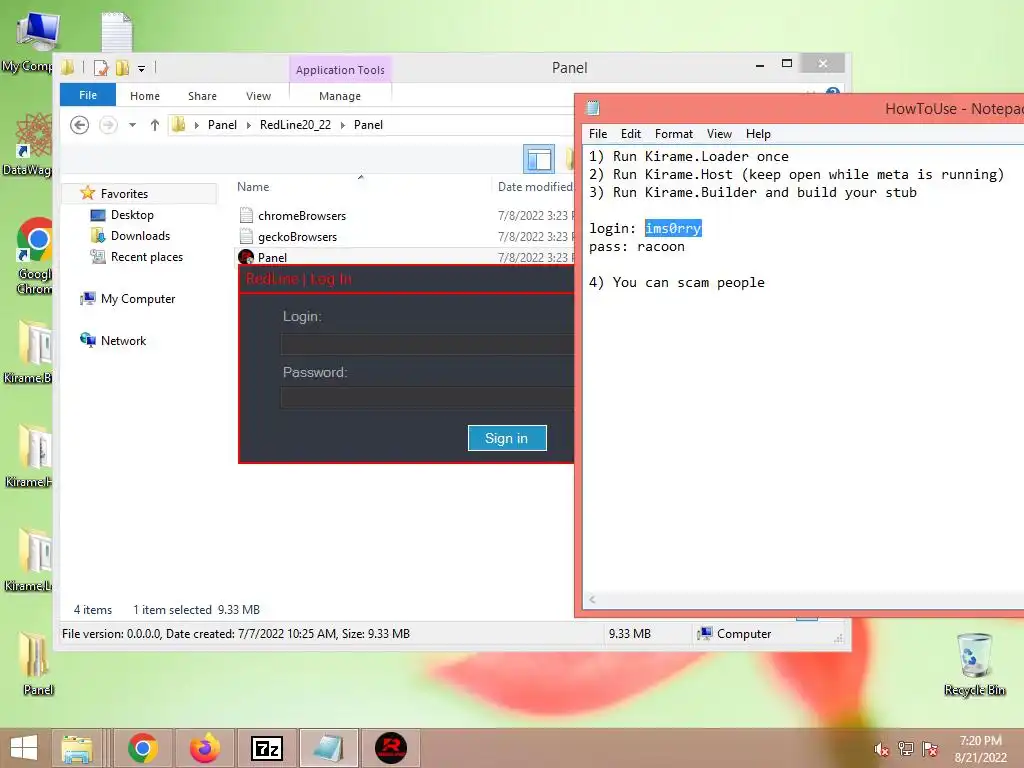Screen dimensions: 1024x768
Task: Open Notepad's View menu
Action: point(719,134)
